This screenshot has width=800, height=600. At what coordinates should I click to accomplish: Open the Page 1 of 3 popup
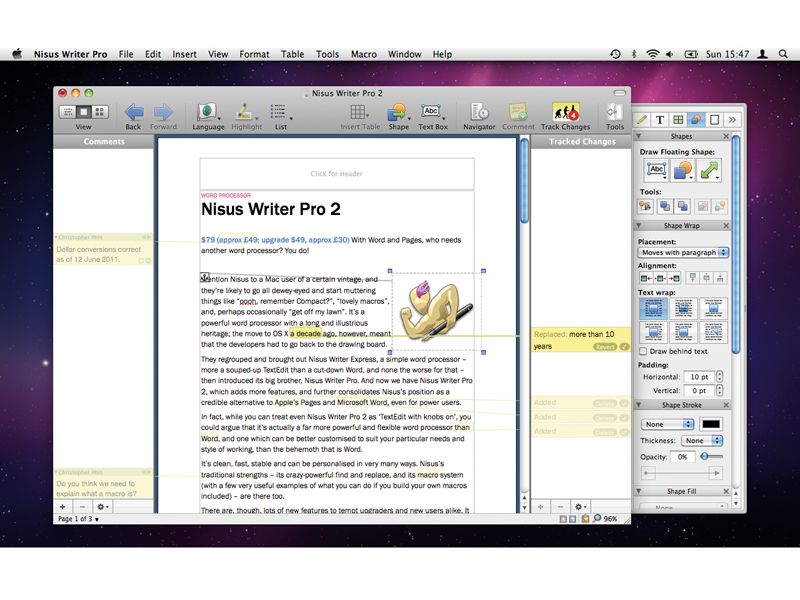[x=78, y=519]
